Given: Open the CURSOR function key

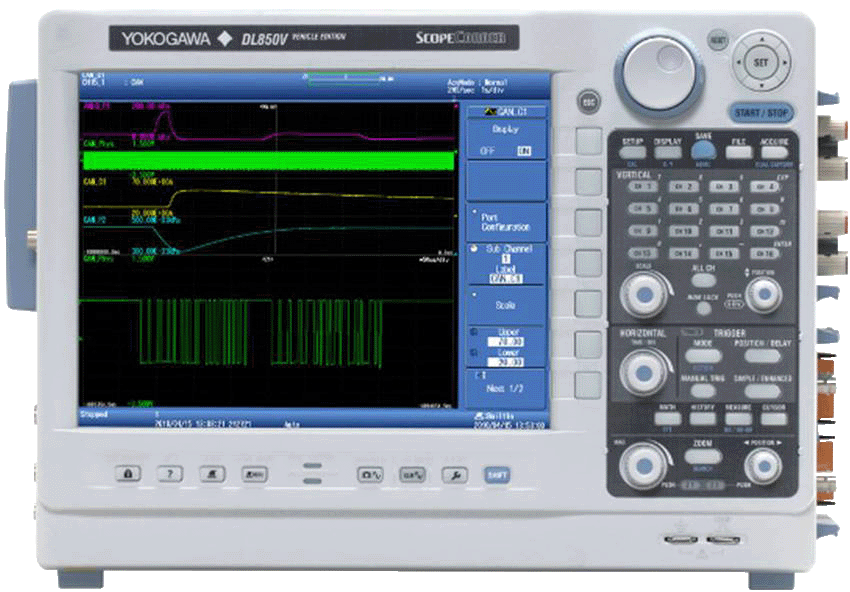Looking at the screenshot, I should 774,419.
